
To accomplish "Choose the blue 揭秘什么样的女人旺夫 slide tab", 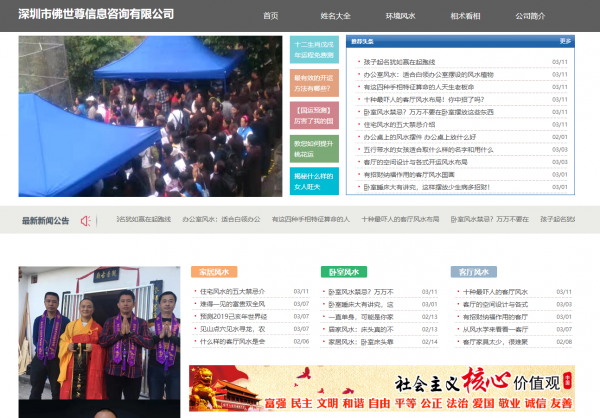I will (x=313, y=181).
